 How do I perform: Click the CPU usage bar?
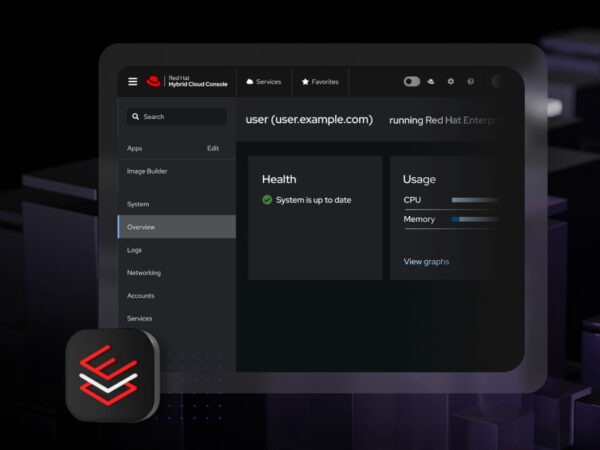(x=474, y=200)
